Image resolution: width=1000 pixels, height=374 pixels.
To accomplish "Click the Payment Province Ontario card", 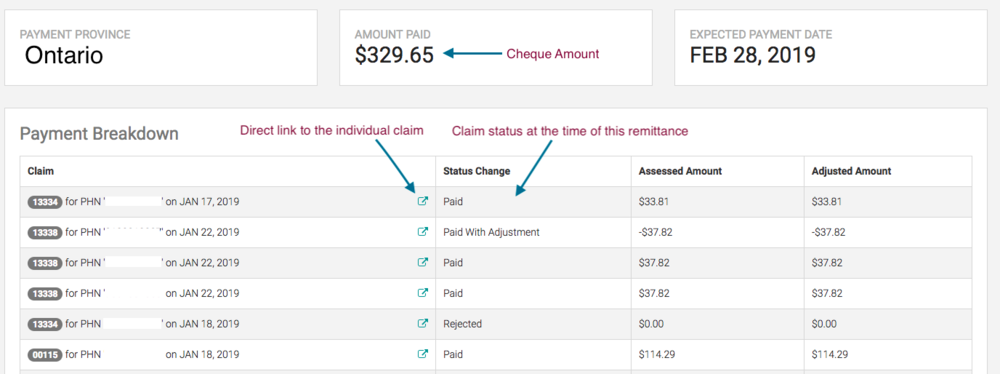I will pyautogui.click(x=161, y=47).
